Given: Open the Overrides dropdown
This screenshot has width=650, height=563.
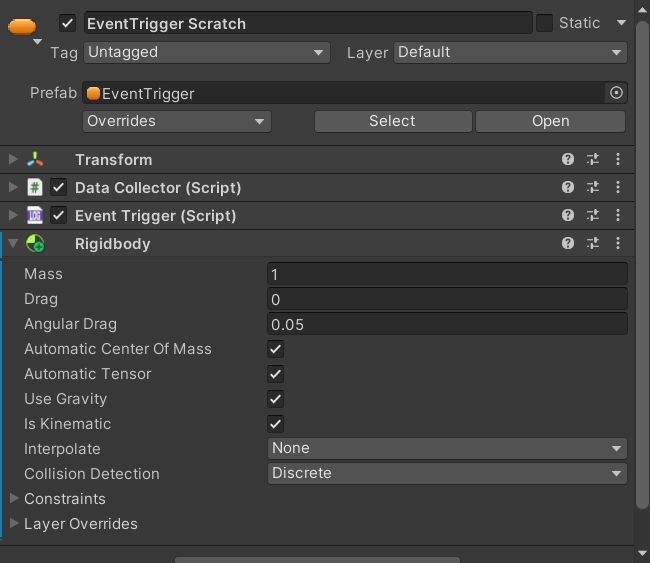Looking at the screenshot, I should point(177,121).
